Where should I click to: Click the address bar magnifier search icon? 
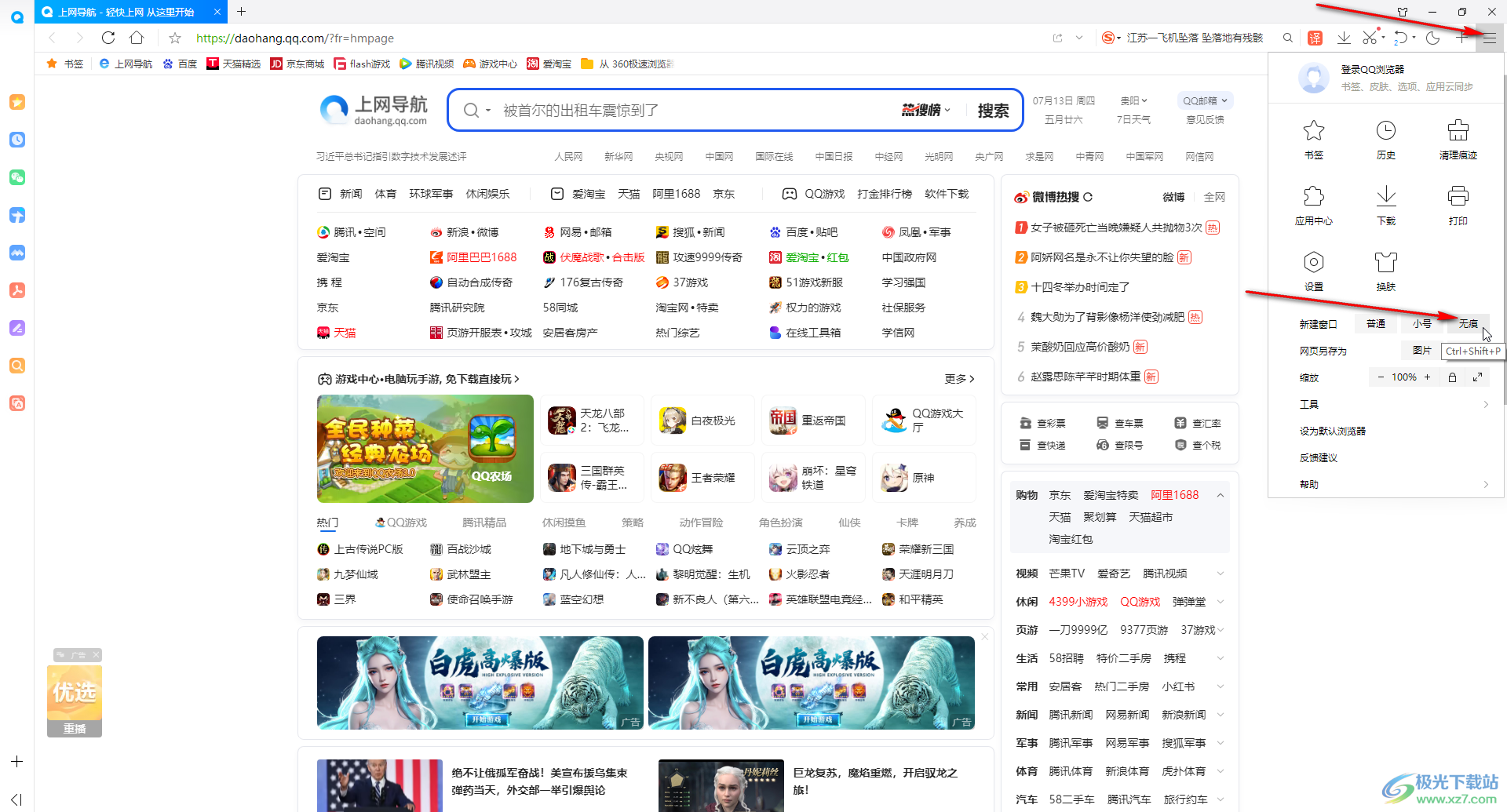(x=1287, y=38)
